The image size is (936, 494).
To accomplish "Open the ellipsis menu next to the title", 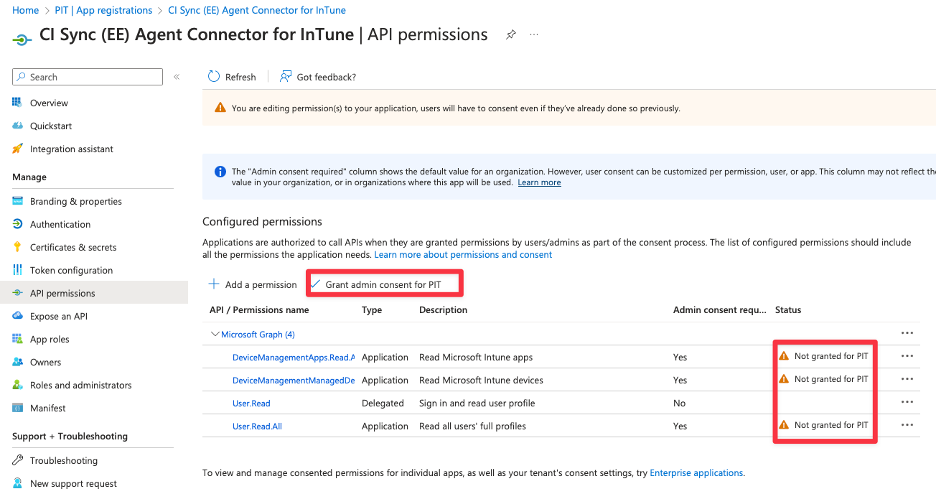I will click(534, 35).
